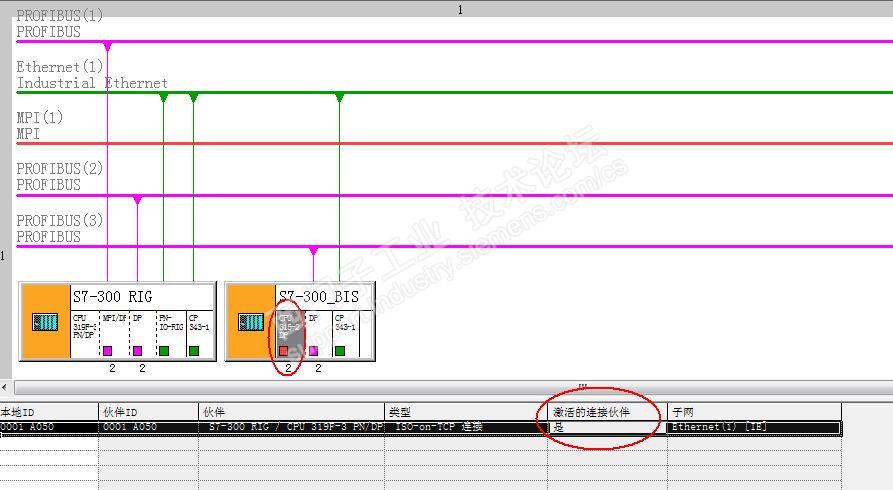
Task: Click the 子网 column header
Action: [755, 412]
